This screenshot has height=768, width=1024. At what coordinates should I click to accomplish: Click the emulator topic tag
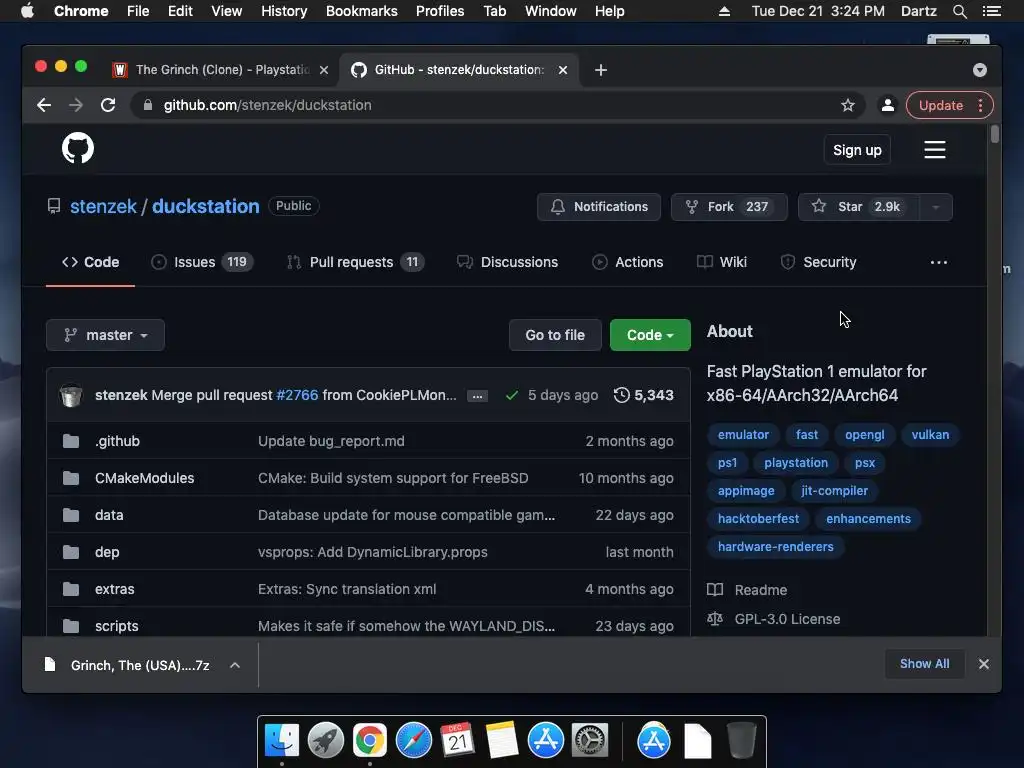743,435
